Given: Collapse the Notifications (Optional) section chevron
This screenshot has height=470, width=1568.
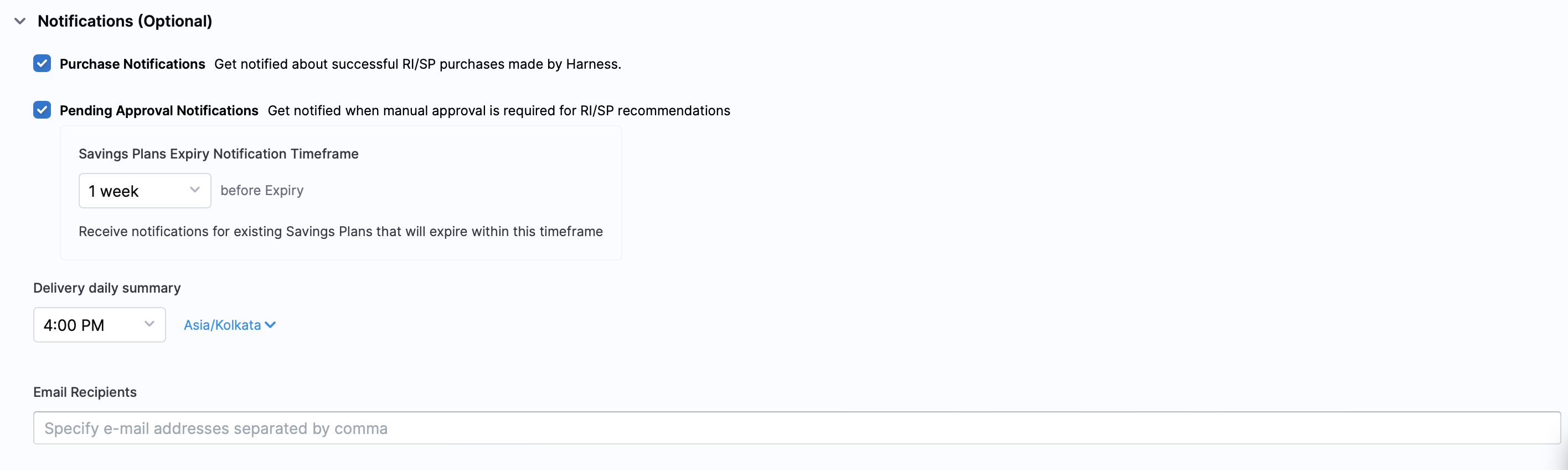Looking at the screenshot, I should point(20,21).
